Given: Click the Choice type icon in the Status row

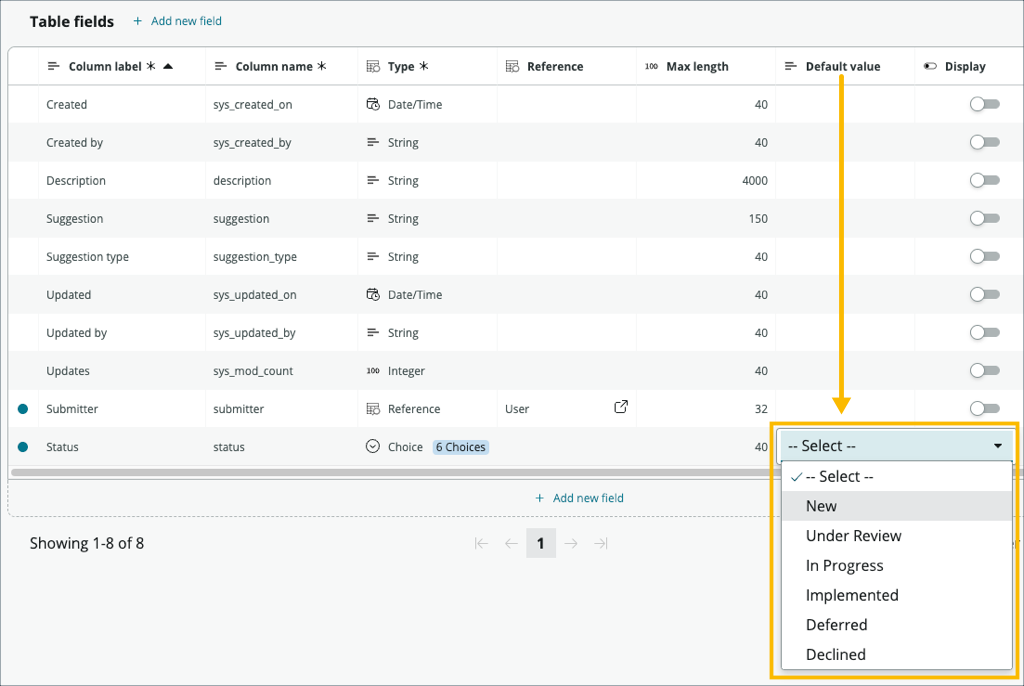Looking at the screenshot, I should click(x=373, y=446).
